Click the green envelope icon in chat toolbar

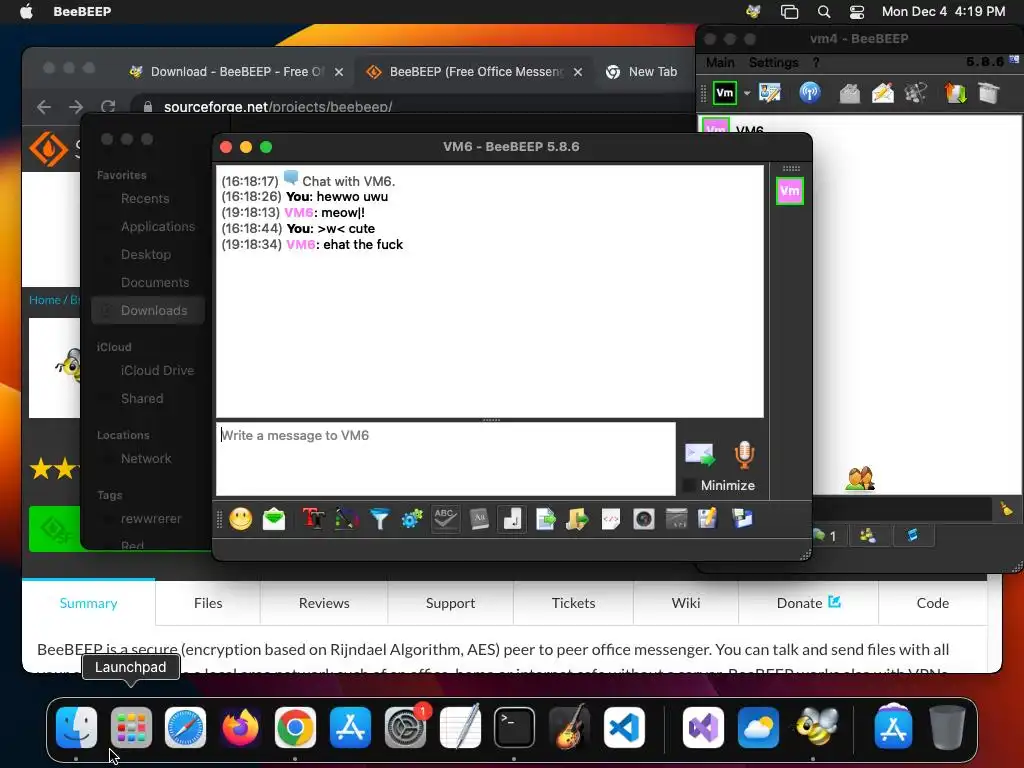click(x=274, y=519)
